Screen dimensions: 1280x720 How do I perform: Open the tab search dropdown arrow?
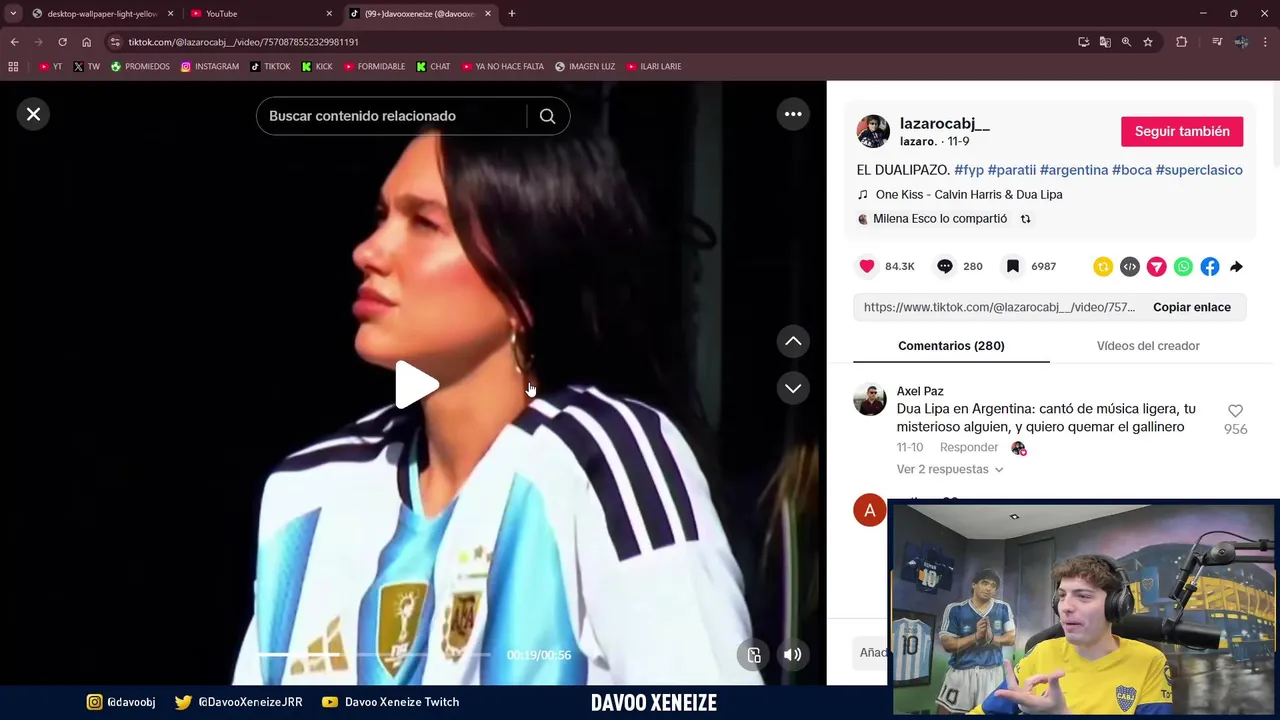click(x=13, y=14)
